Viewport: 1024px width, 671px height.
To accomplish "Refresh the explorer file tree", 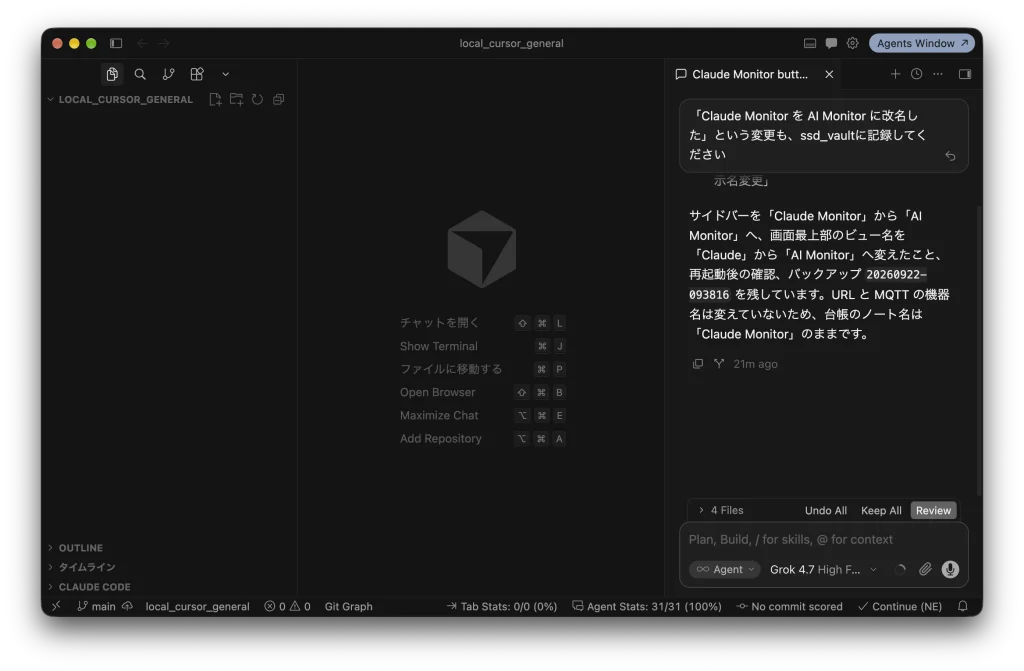I will (x=257, y=99).
